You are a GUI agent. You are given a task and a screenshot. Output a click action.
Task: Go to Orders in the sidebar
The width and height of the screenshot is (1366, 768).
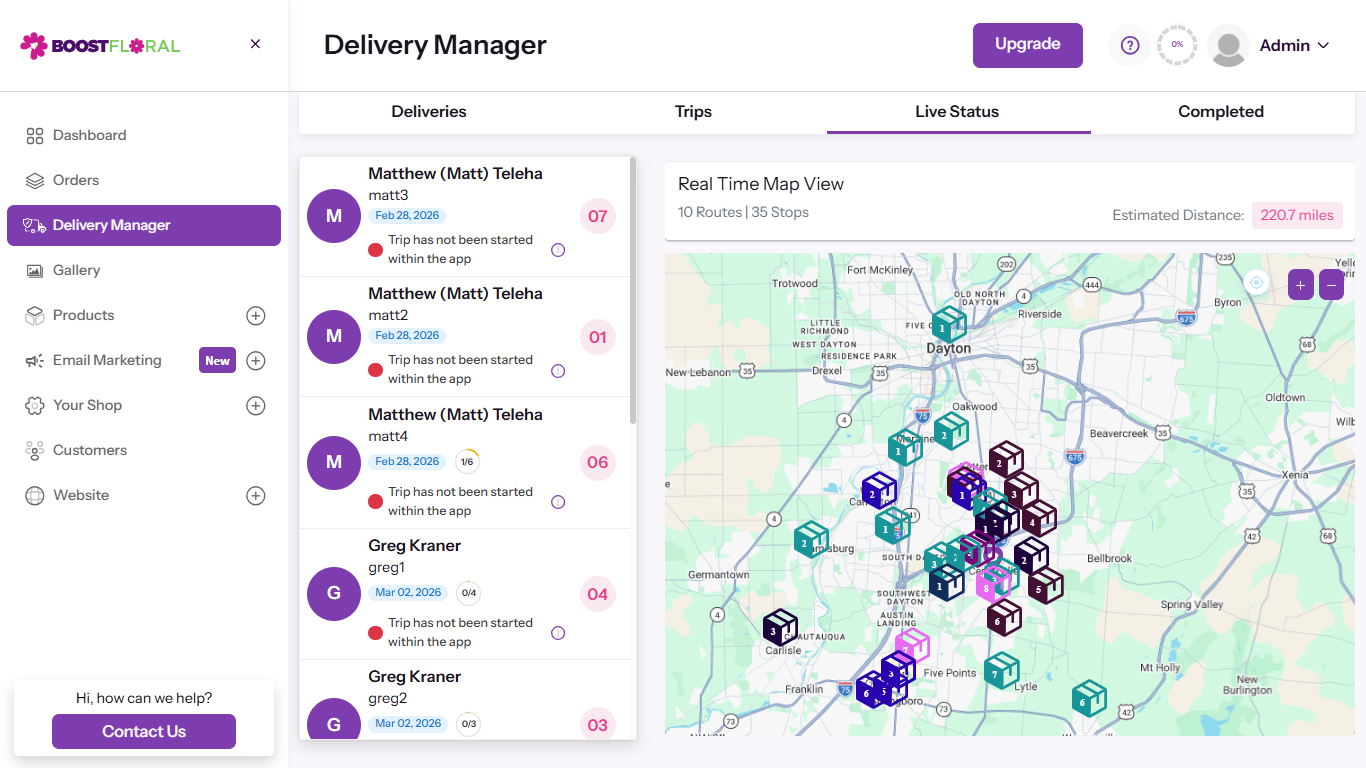coord(144,180)
